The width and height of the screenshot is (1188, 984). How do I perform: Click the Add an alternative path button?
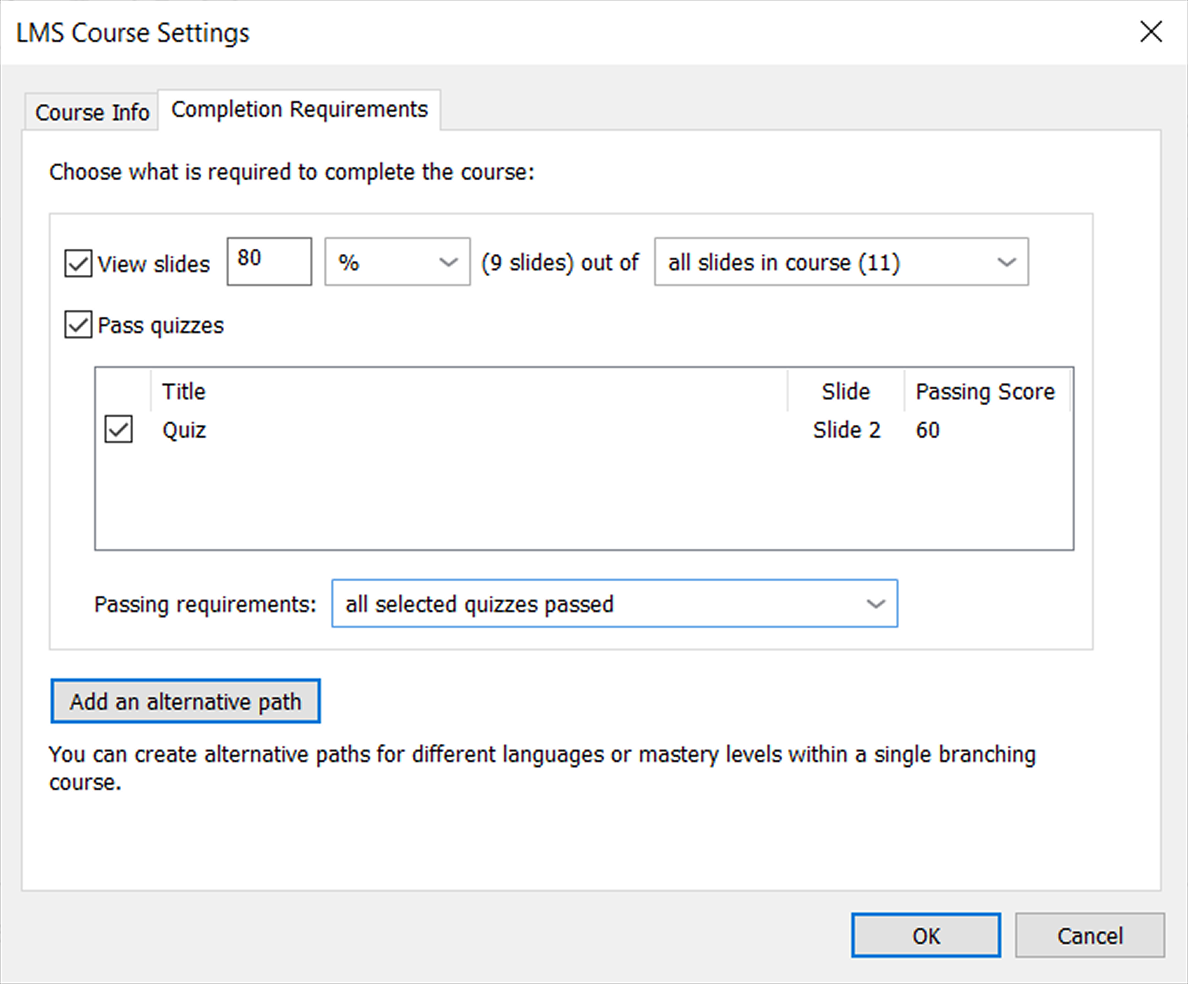(x=185, y=700)
